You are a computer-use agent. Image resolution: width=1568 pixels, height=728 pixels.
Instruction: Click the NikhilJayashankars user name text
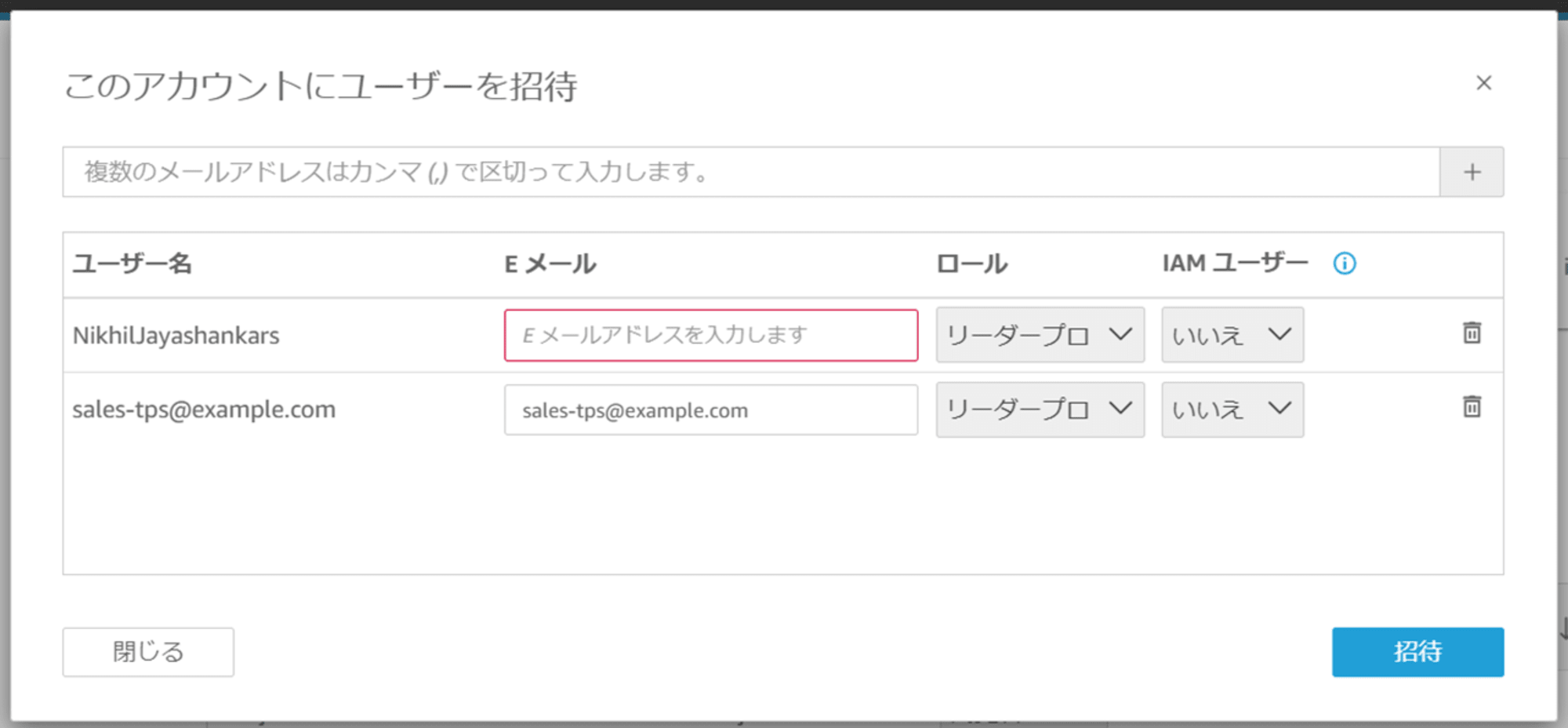tap(176, 336)
